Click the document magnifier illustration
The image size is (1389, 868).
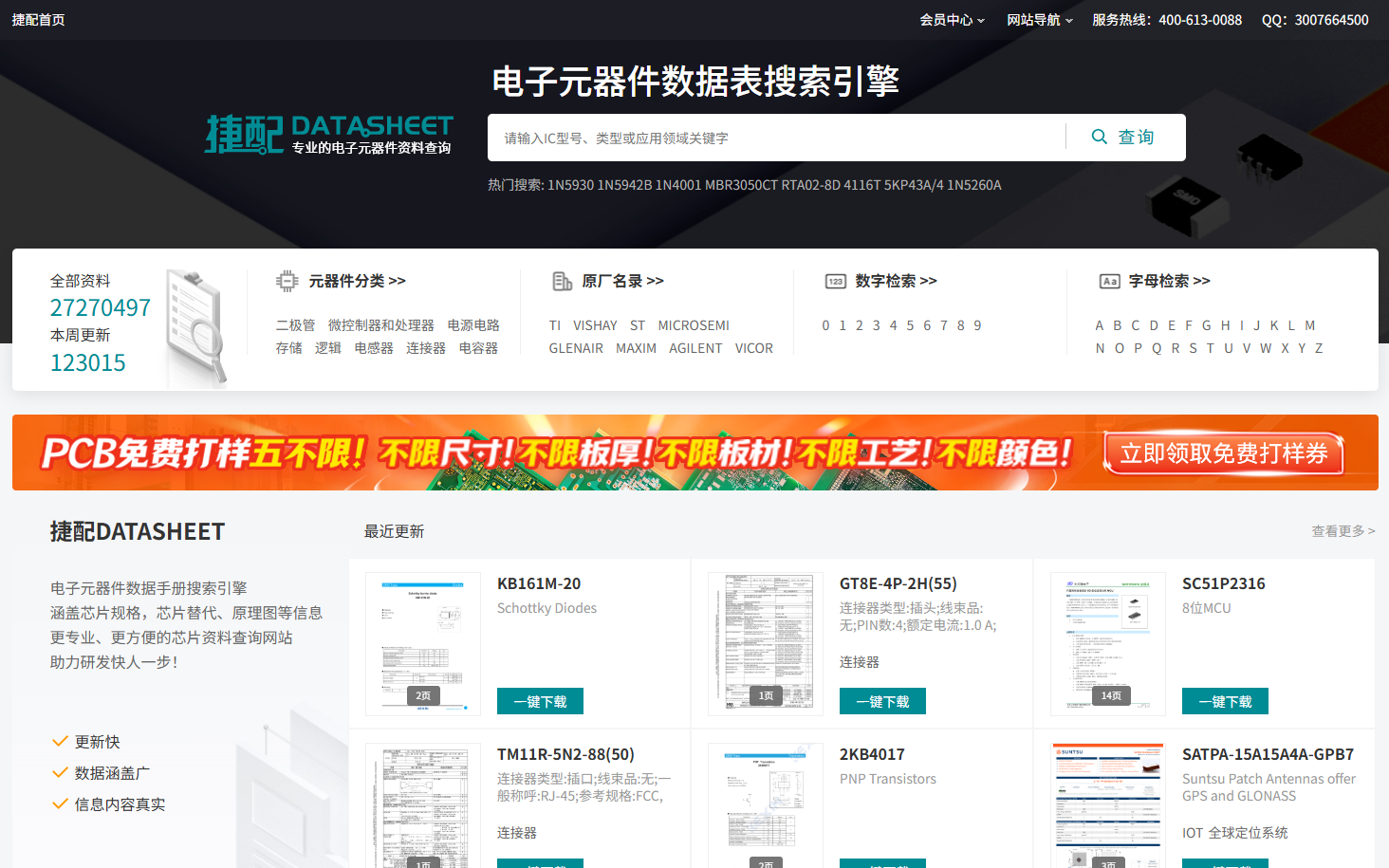[x=197, y=327]
